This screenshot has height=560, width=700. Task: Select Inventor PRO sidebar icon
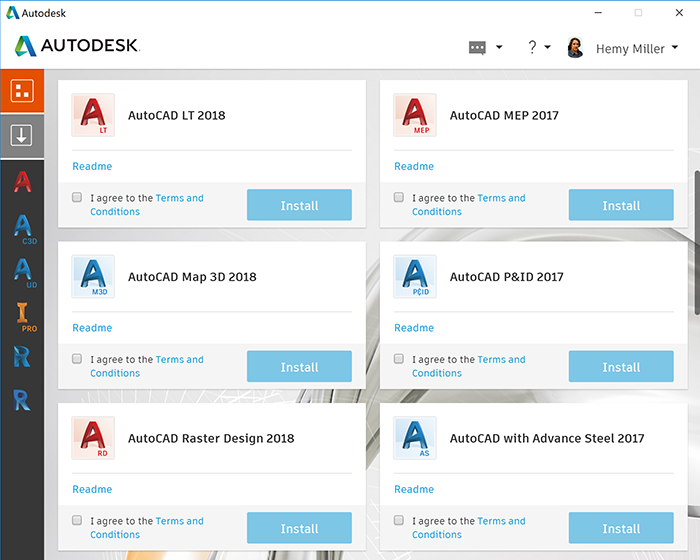25,317
